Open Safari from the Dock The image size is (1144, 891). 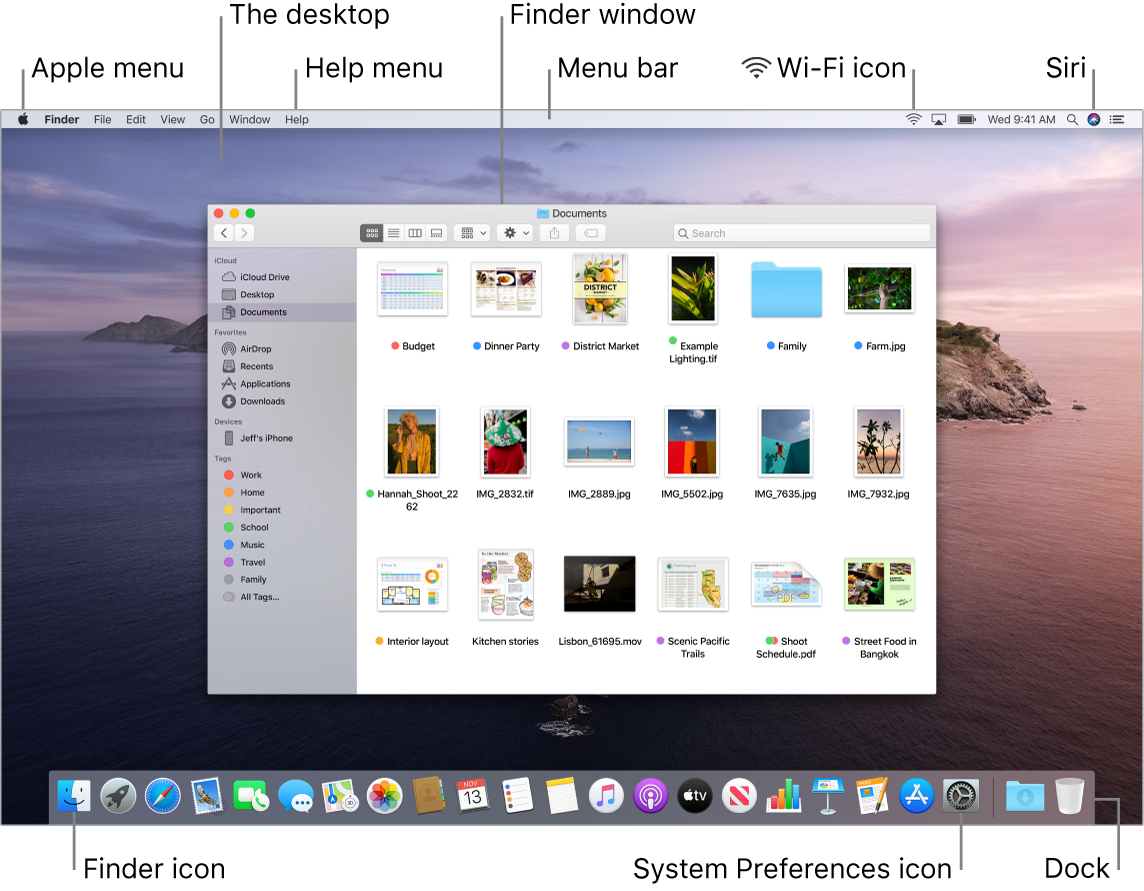[x=162, y=796]
